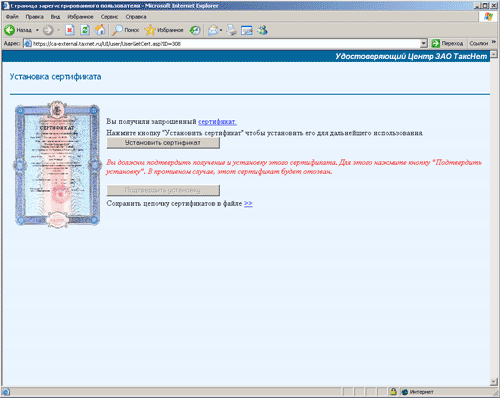Click the Forward navigation arrow

tap(48, 30)
